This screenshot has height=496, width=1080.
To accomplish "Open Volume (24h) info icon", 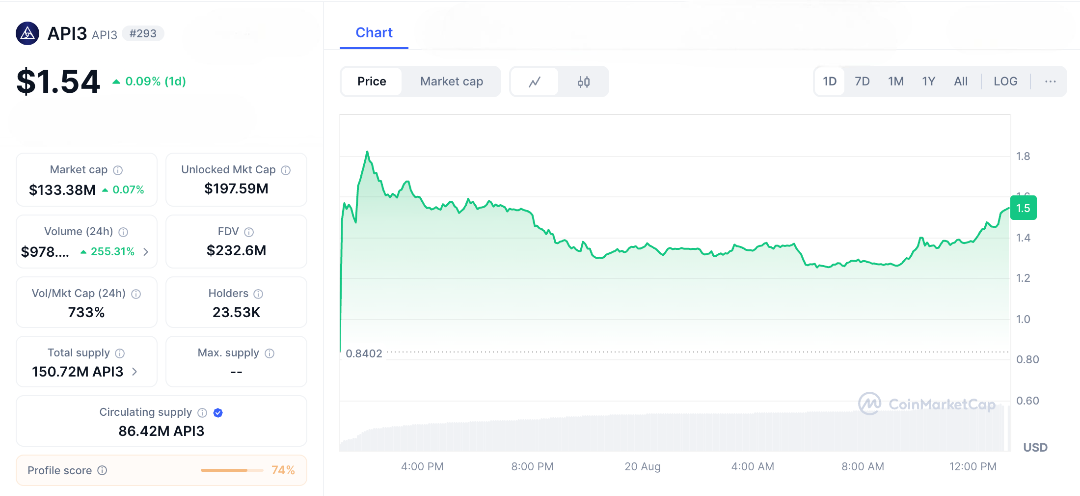I will click(x=123, y=232).
